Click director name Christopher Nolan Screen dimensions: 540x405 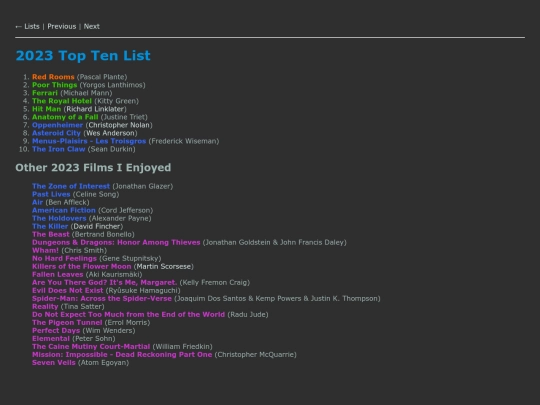click(x=119, y=125)
